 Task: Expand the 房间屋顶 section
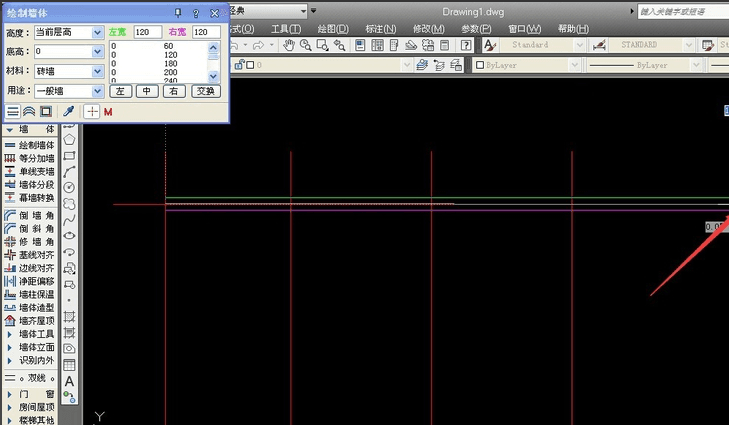[30, 407]
